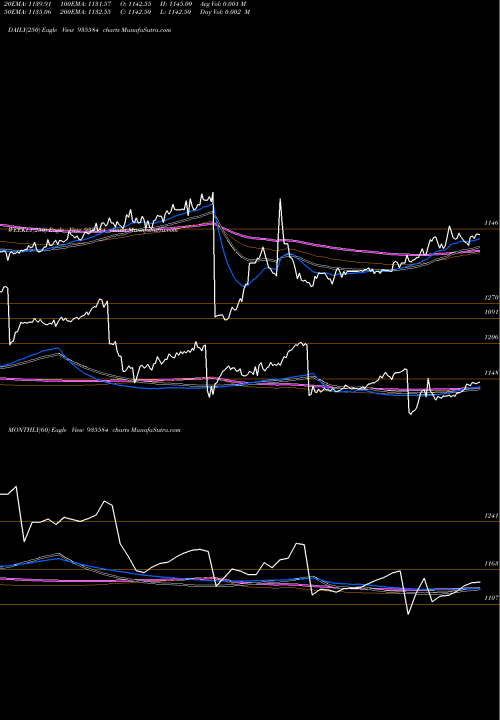The image size is (500, 720).
Task: Click the 1168 monthly price label
Action: (x=492, y=563)
